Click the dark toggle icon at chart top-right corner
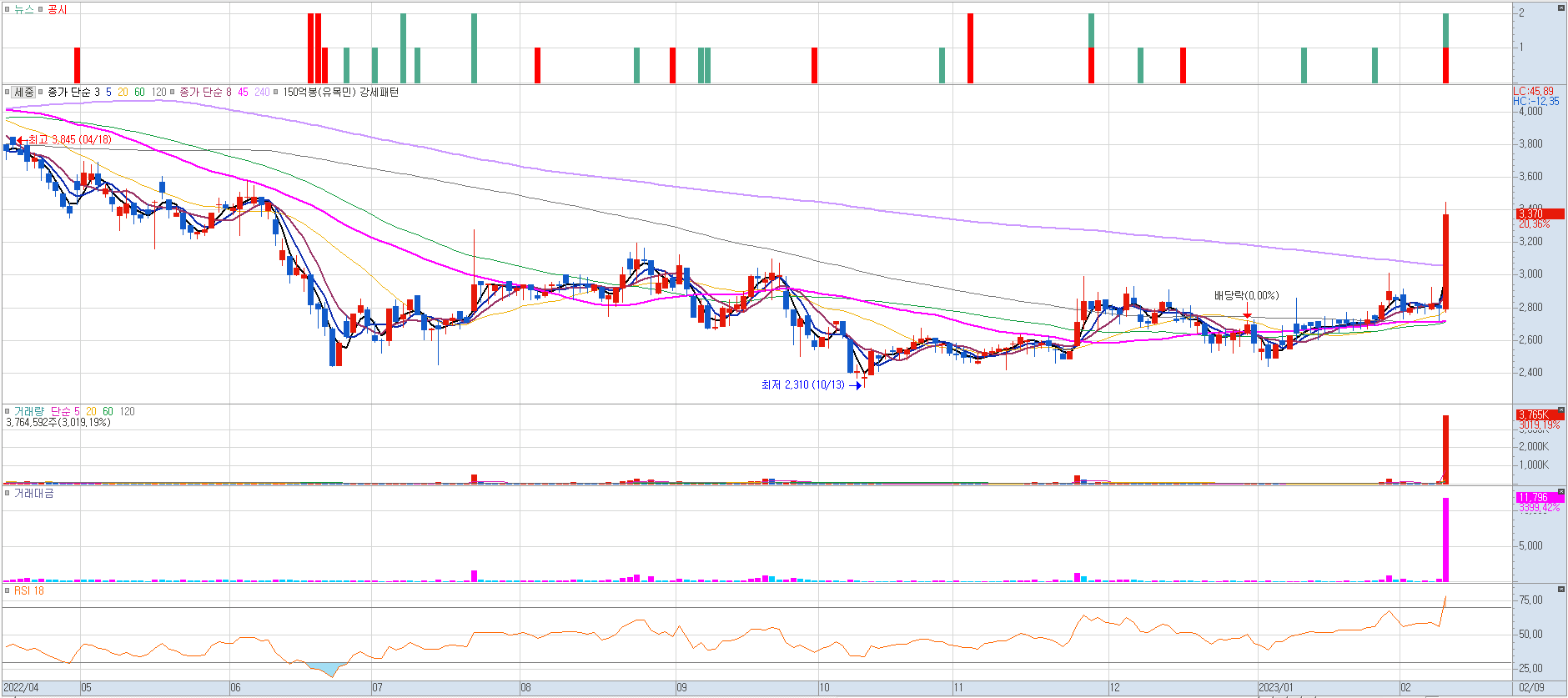The height and width of the screenshot is (698, 1568). [x=1561, y=8]
